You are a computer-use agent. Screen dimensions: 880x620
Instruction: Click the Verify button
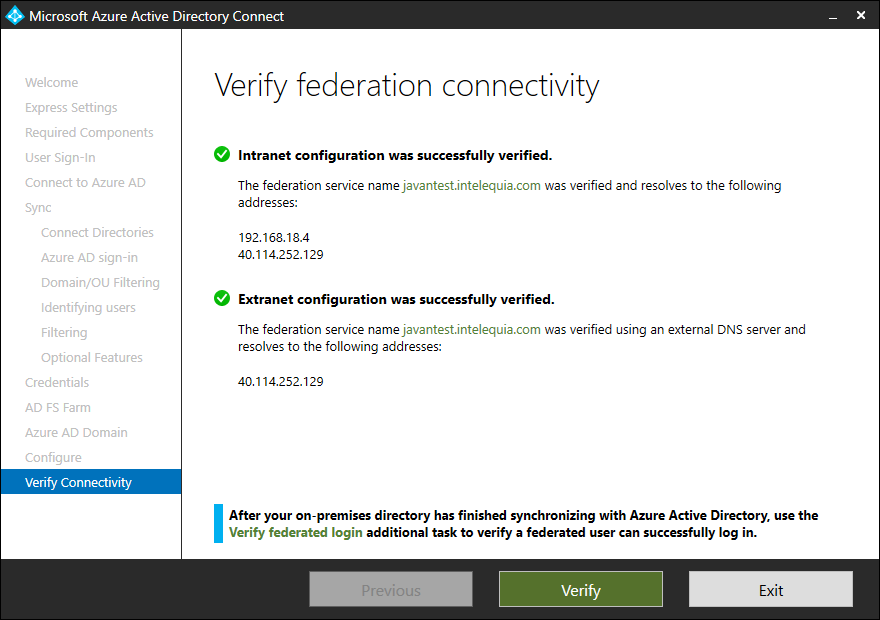pos(580,589)
